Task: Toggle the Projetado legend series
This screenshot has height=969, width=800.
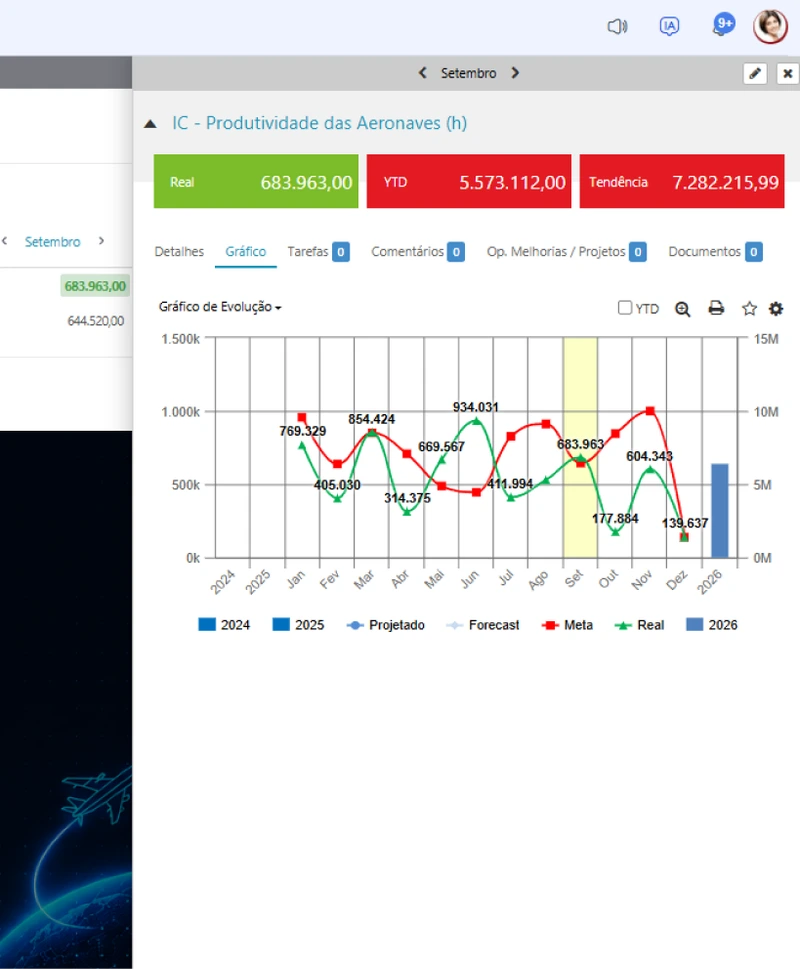Action: click(385, 625)
